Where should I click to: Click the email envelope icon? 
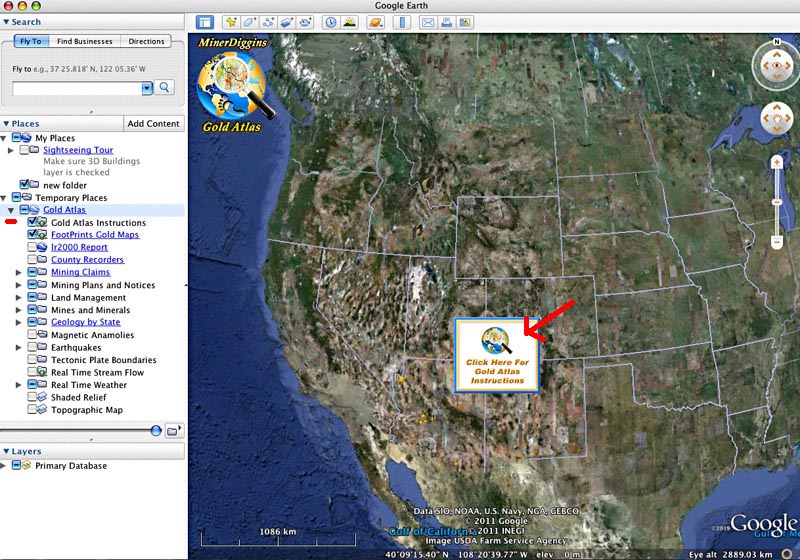(428, 22)
